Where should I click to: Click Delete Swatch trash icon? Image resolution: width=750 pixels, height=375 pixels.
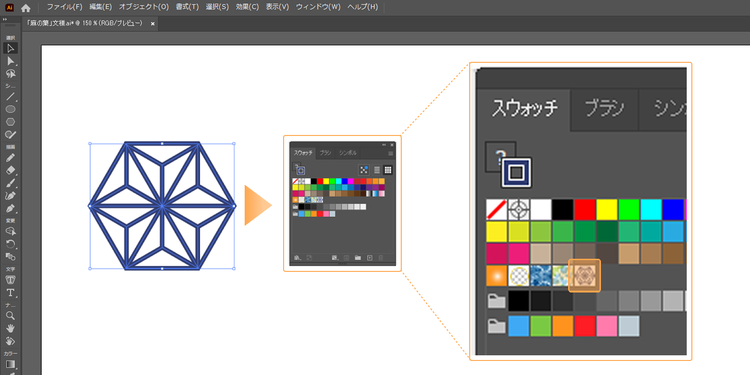click(380, 257)
